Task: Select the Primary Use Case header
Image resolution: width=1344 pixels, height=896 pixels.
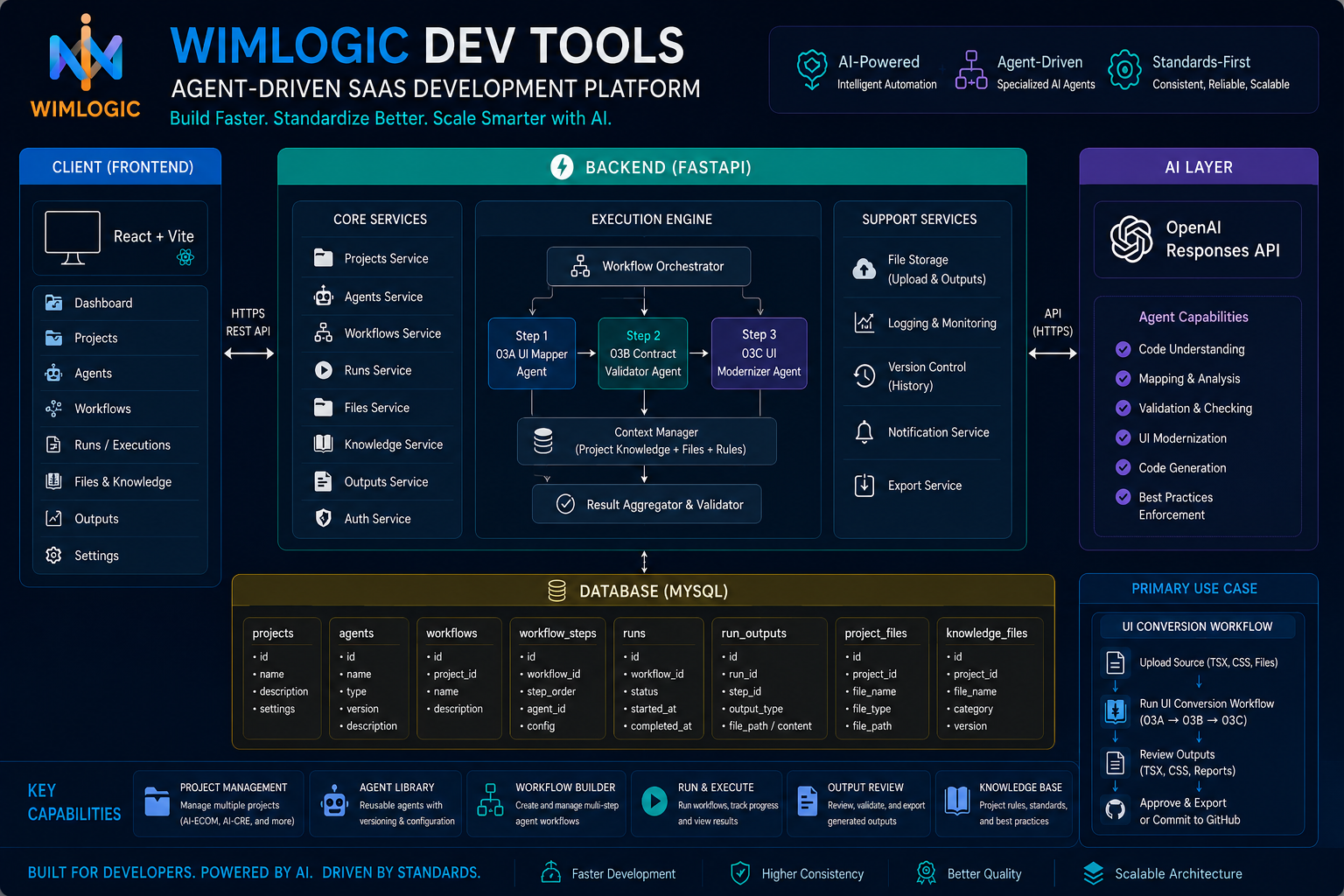Action: [x=1199, y=588]
